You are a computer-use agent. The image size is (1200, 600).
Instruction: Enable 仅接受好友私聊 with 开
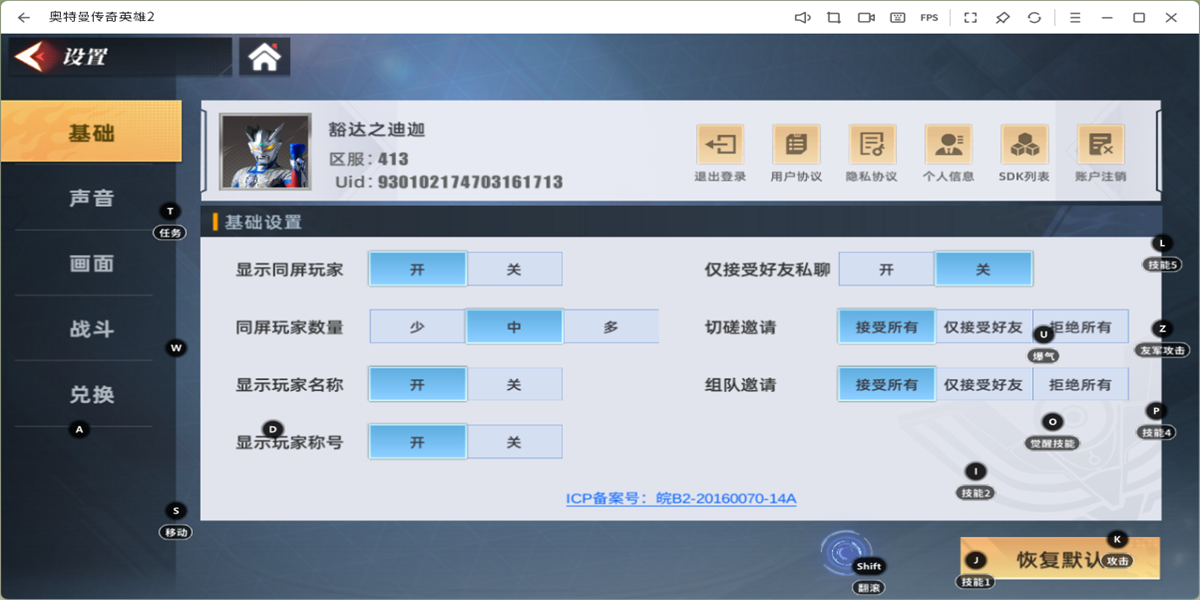[886, 269]
